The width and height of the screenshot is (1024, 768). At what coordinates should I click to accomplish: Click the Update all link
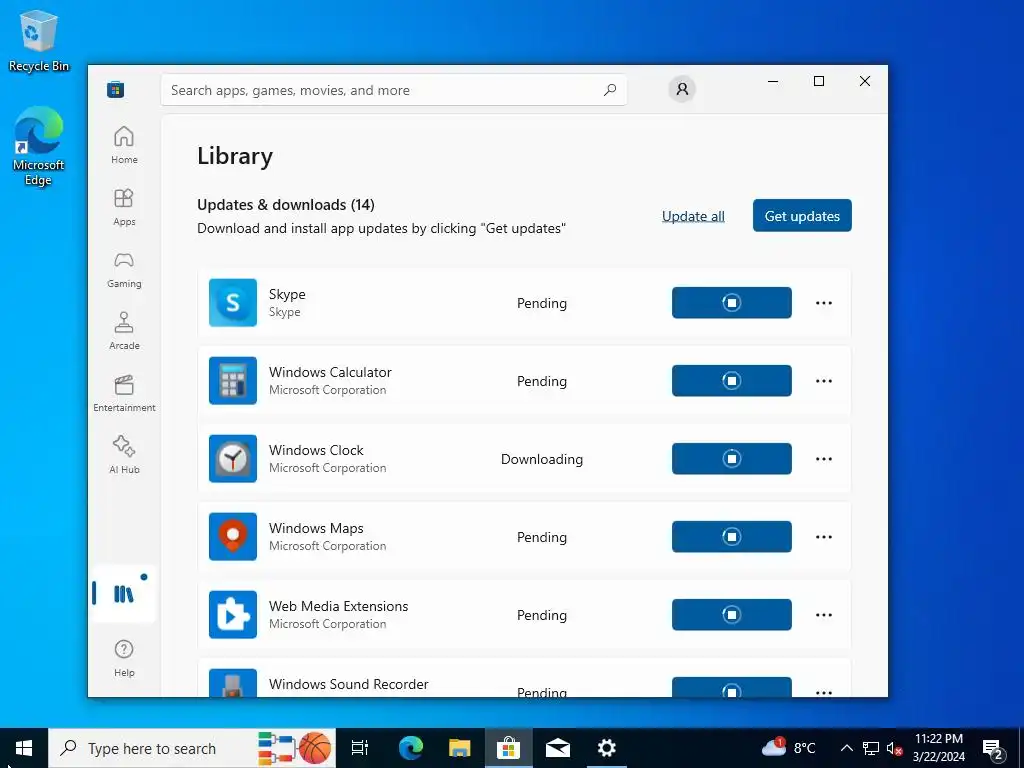(693, 216)
